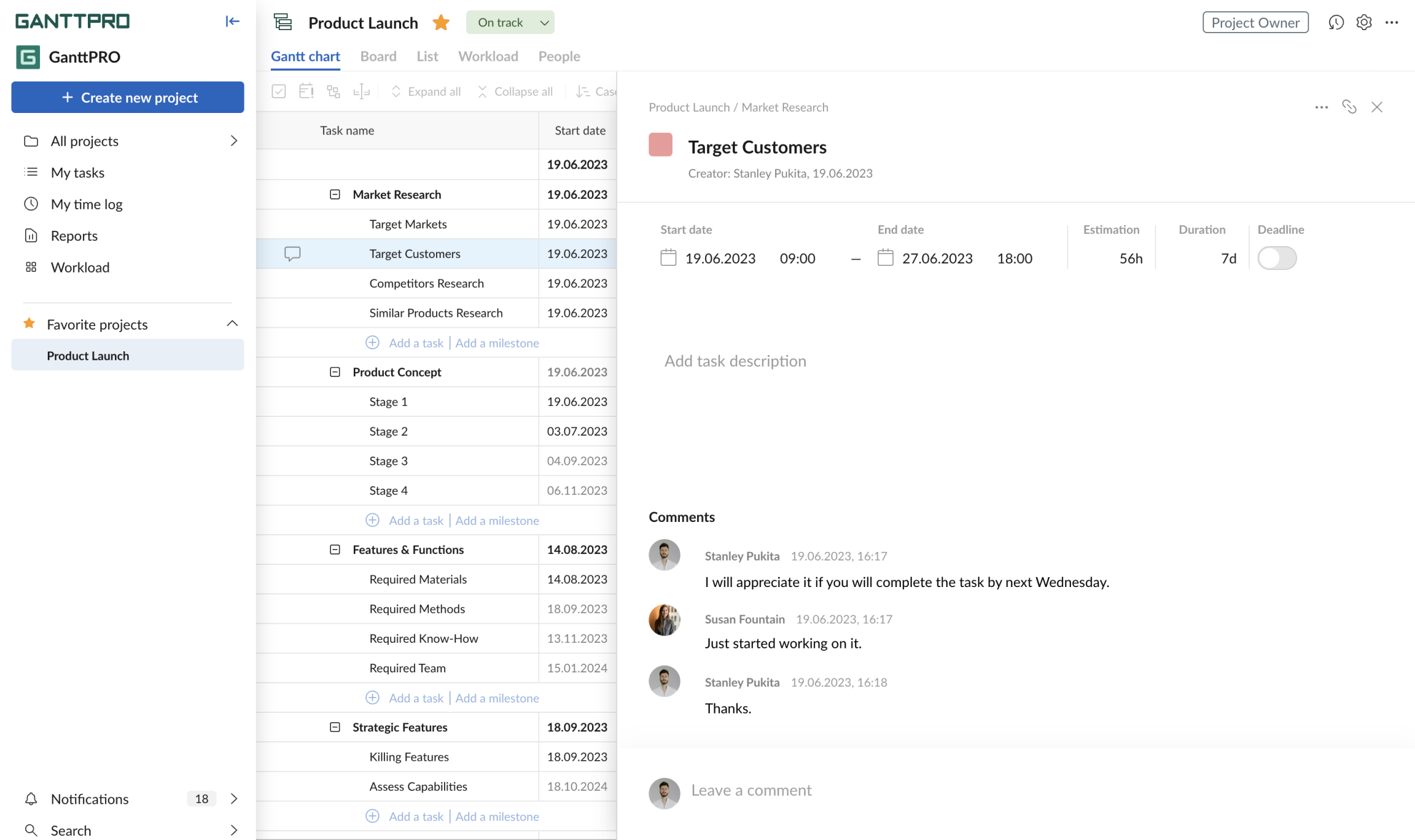Enable the Deadline toggle
The image size is (1415, 840).
1277,258
